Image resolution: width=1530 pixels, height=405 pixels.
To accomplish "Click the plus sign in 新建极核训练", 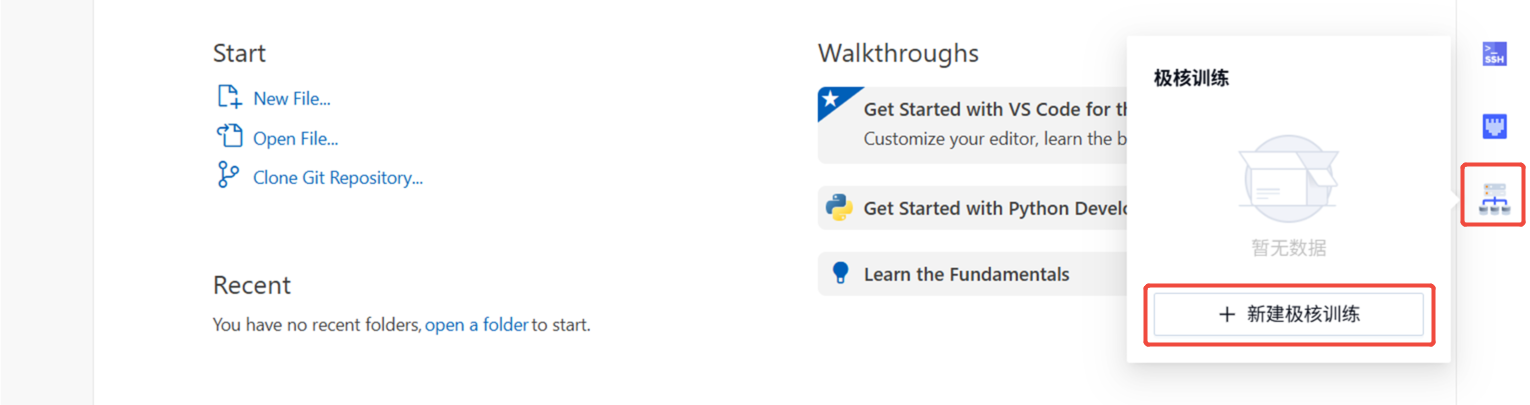I will [1227, 315].
